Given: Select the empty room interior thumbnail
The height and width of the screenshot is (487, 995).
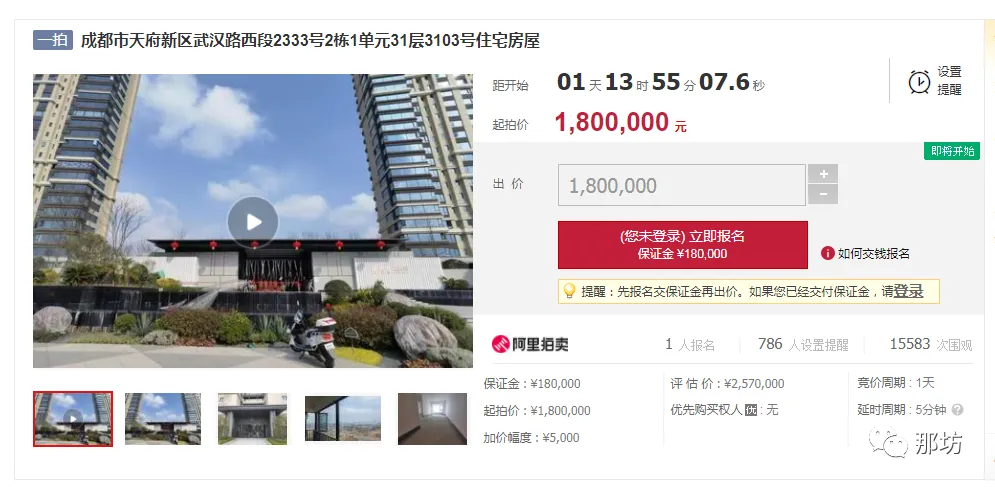Looking at the screenshot, I should (432, 418).
